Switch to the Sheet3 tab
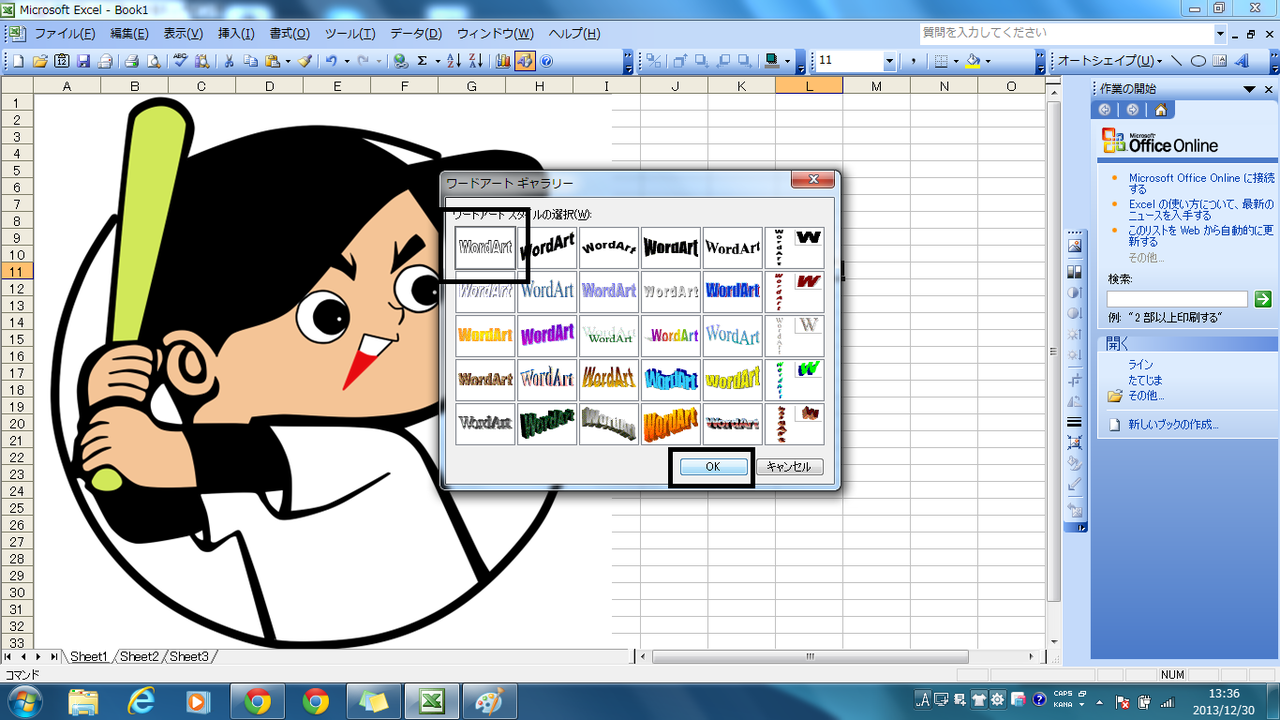This screenshot has width=1280, height=720. 189,657
